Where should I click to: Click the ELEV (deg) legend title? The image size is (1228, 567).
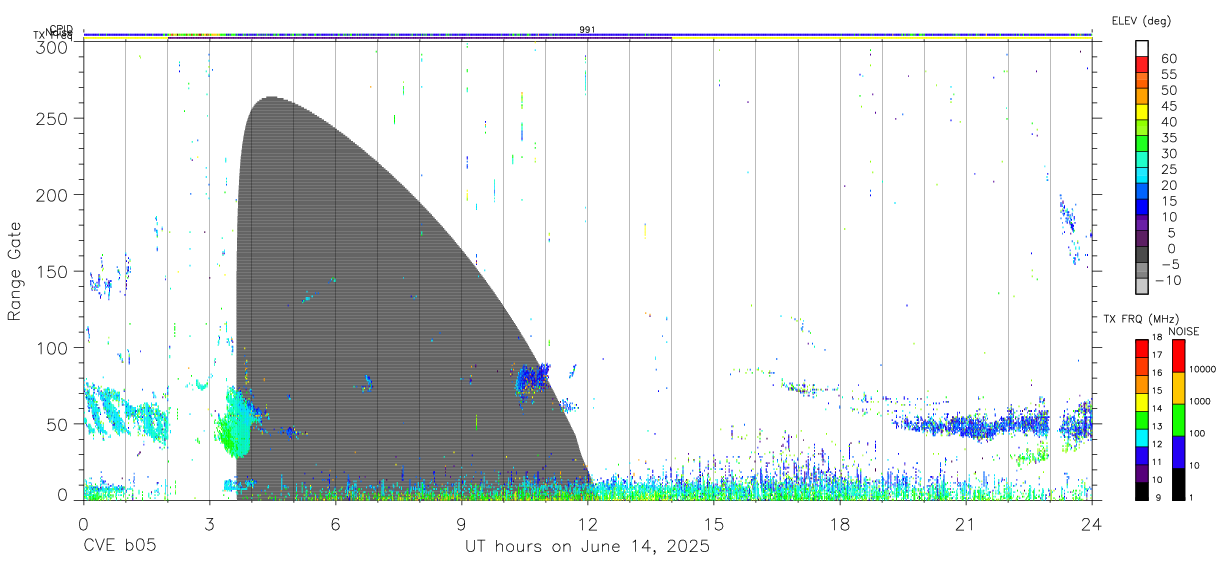point(1142,21)
